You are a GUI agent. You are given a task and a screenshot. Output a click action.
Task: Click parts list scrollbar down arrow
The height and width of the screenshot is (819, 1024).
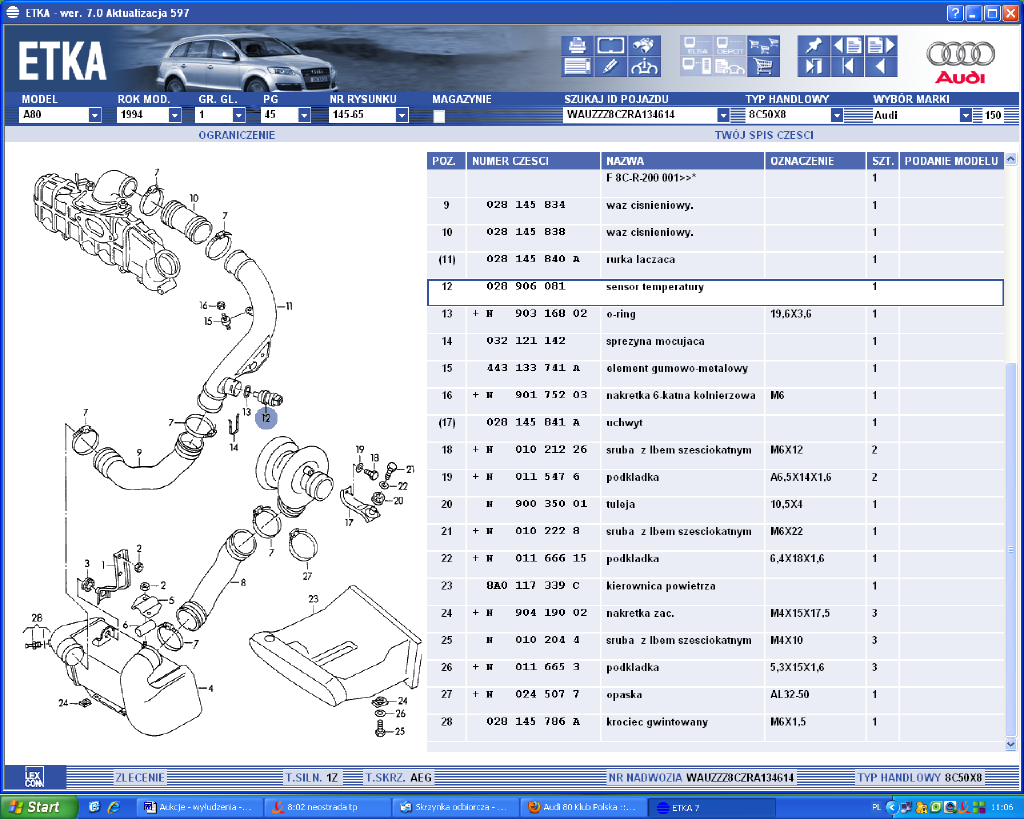point(1010,744)
